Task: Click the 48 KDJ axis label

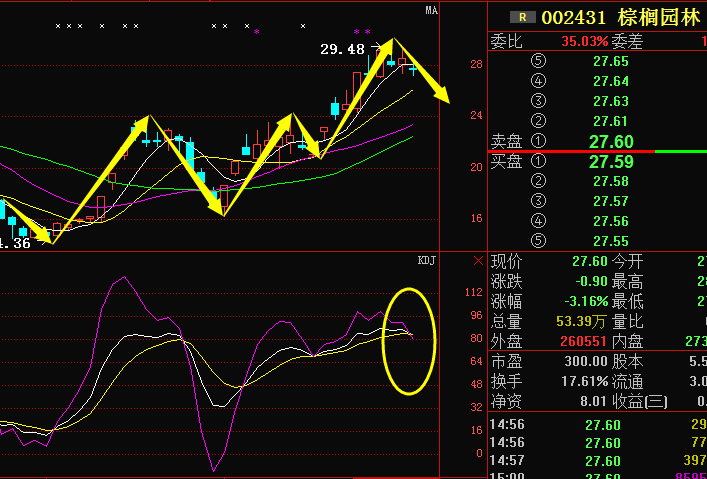Action: (476, 384)
